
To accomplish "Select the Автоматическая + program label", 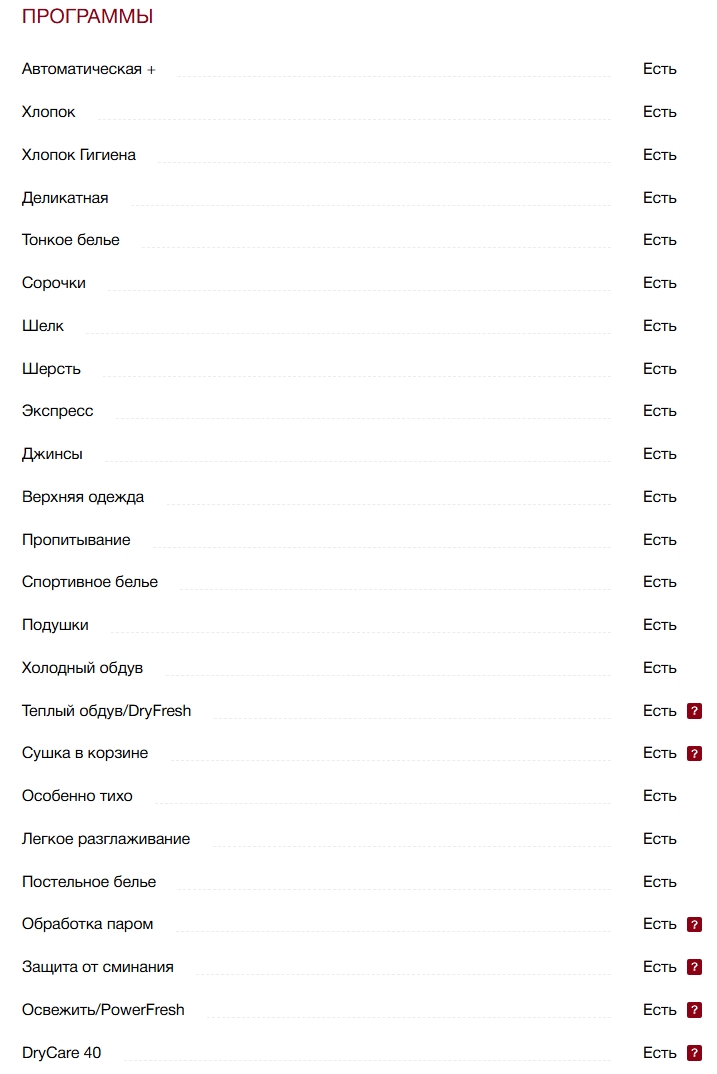I will 89,69.
